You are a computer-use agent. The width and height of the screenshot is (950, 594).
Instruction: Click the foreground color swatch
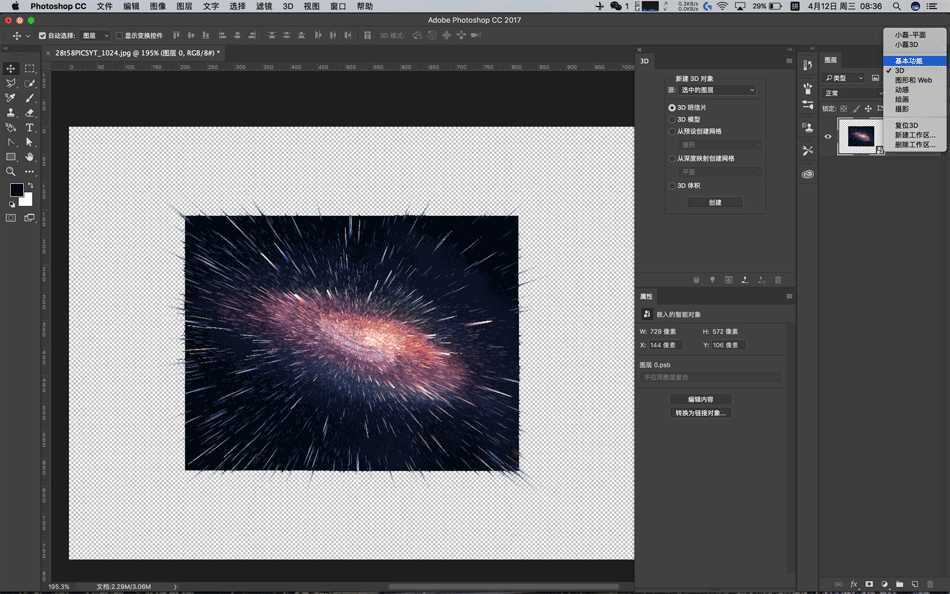point(17,189)
